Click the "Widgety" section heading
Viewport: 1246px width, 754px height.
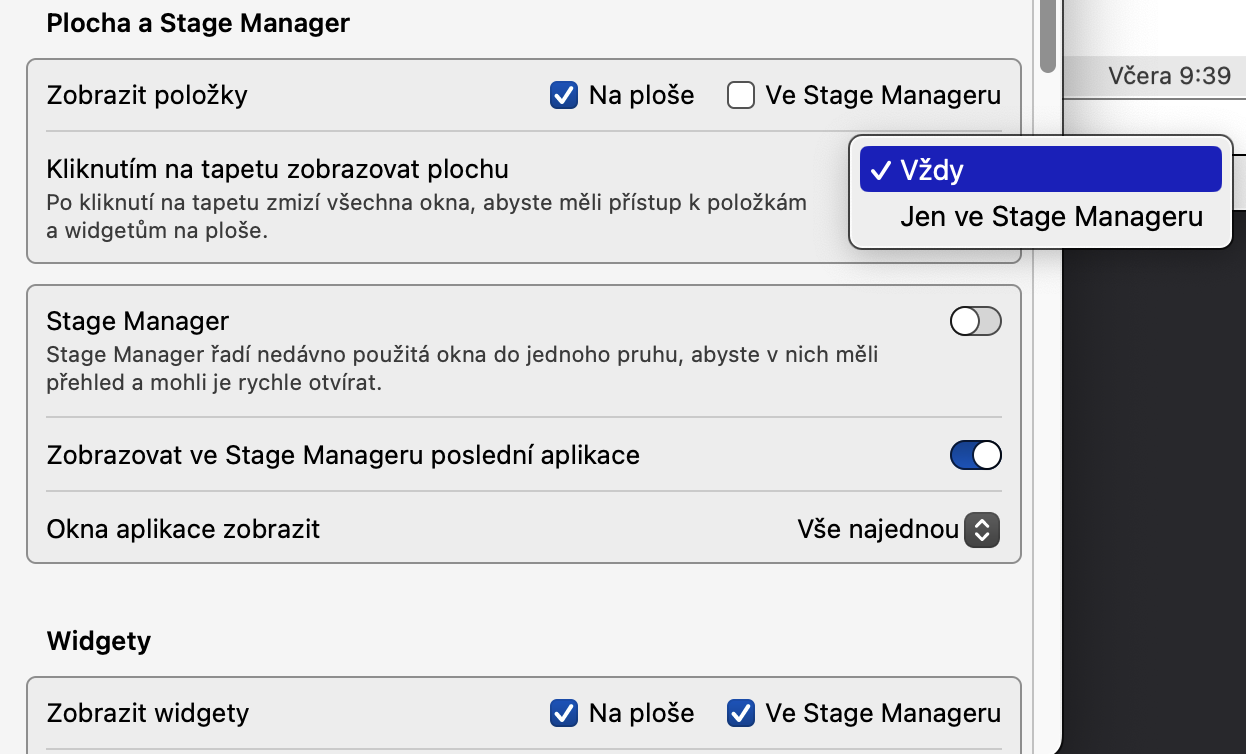[x=99, y=641]
